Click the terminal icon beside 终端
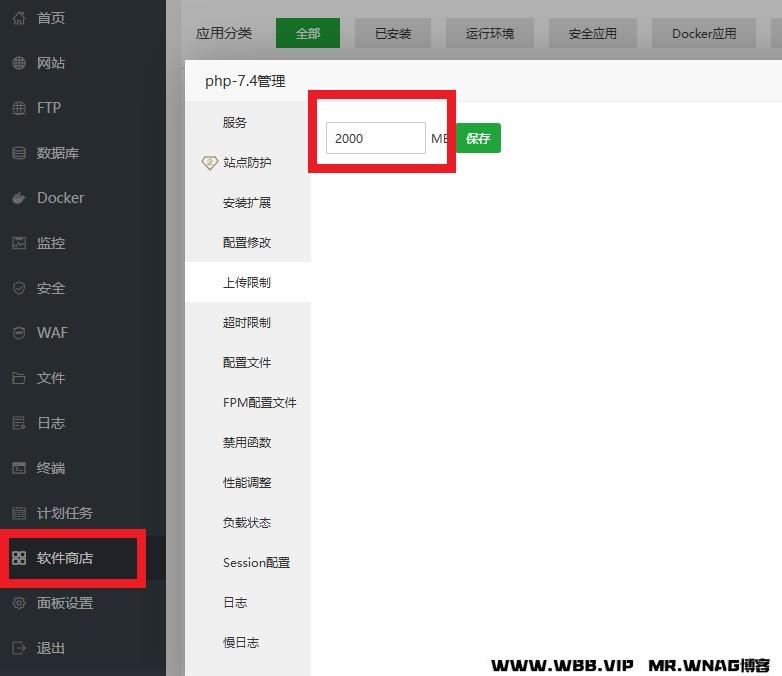Image resolution: width=782 pixels, height=676 pixels. (19, 468)
